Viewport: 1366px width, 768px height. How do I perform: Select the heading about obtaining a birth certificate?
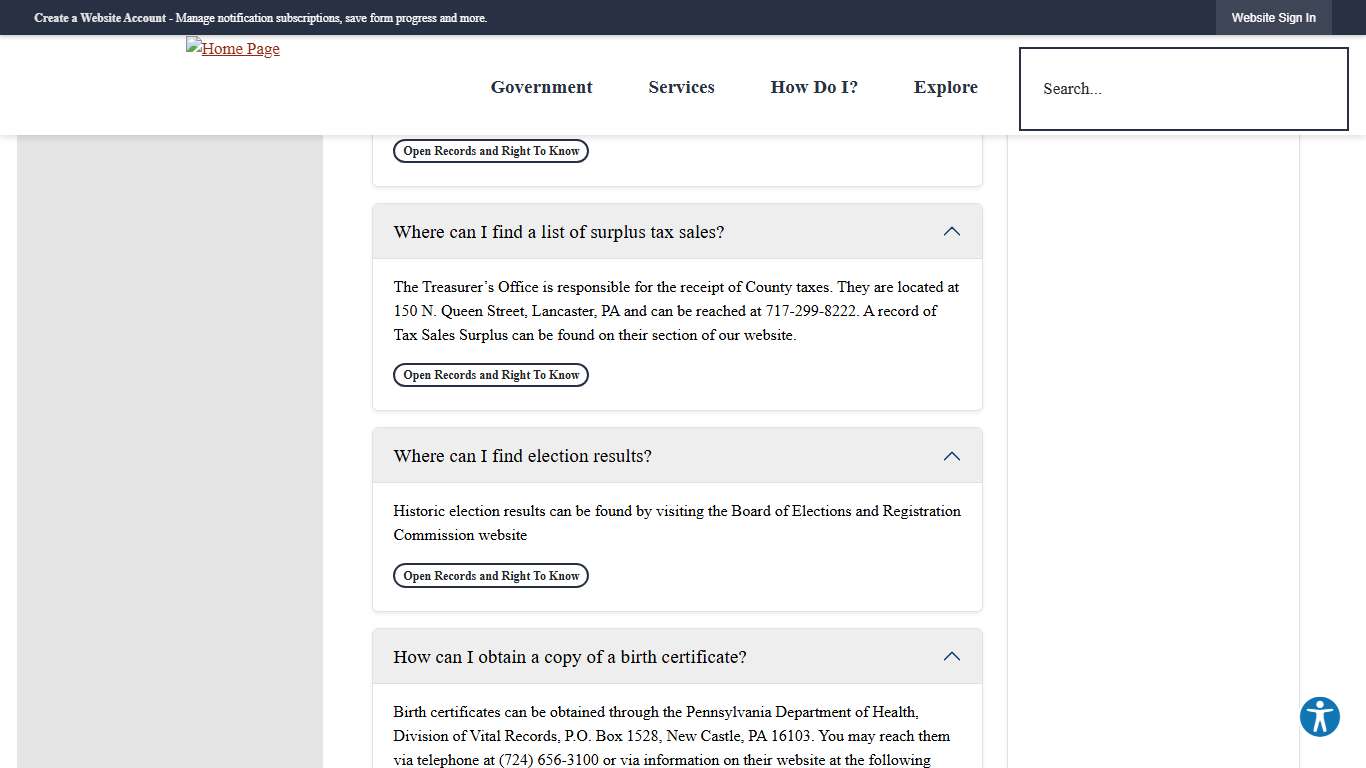(x=569, y=656)
